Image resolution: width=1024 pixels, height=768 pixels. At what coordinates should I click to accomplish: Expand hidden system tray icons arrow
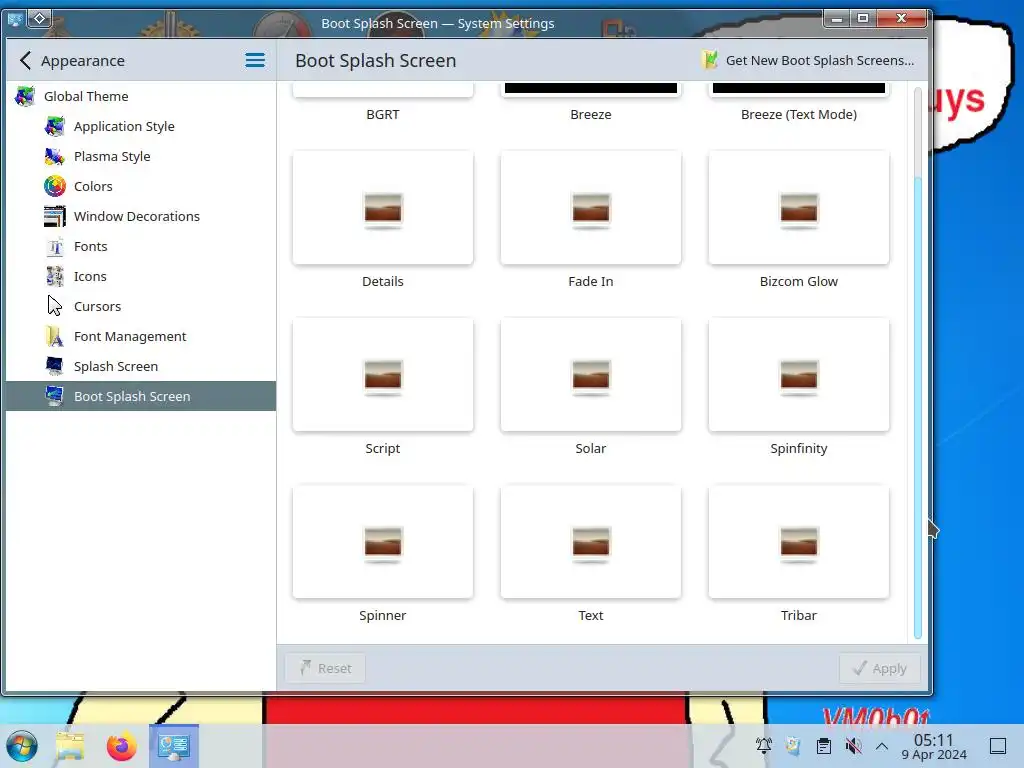pyautogui.click(x=882, y=746)
